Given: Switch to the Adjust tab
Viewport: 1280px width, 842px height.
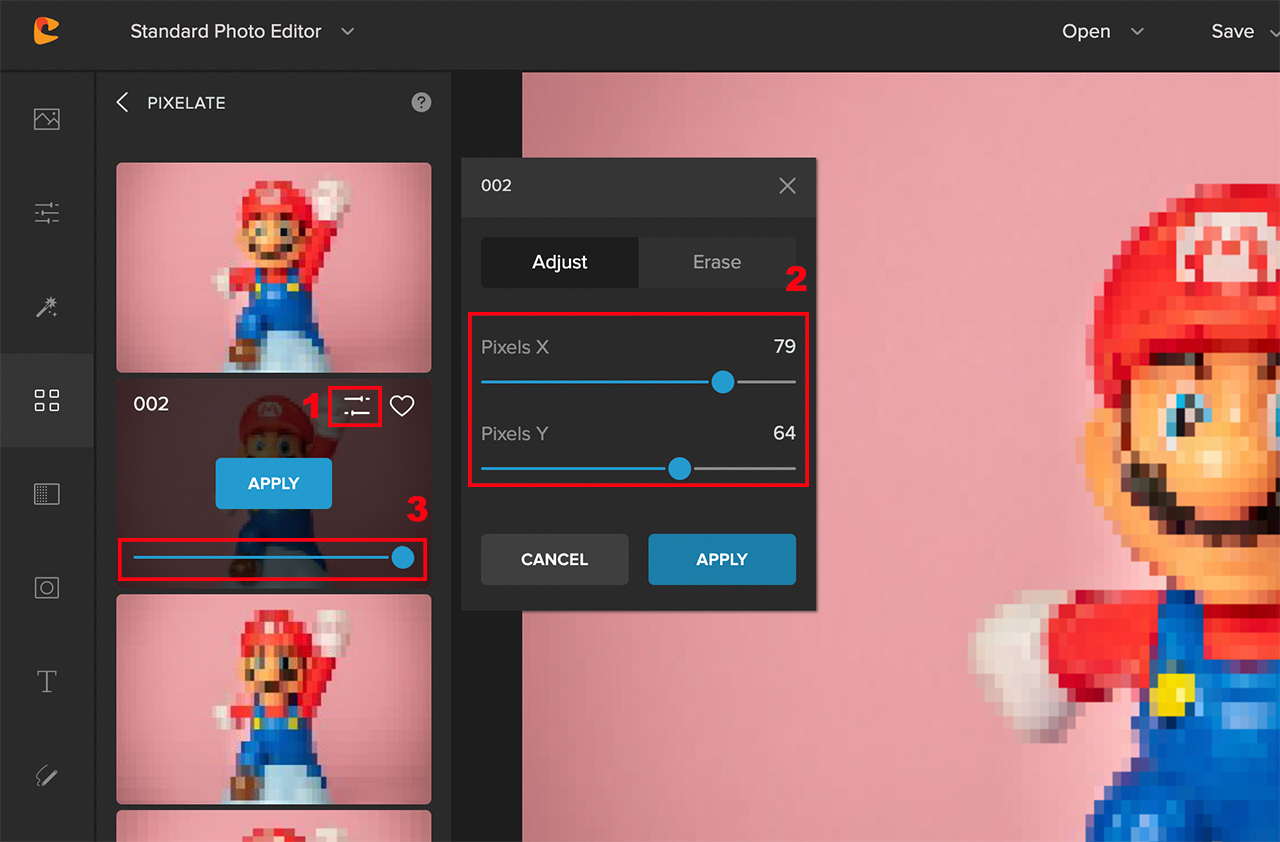Looking at the screenshot, I should 558,262.
